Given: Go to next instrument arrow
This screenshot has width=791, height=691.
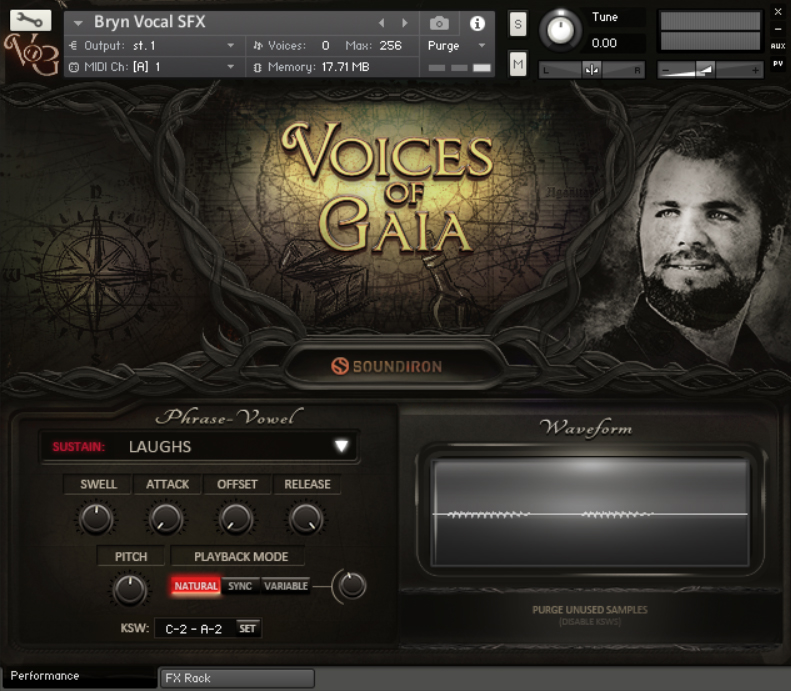Looking at the screenshot, I should 405,23.
